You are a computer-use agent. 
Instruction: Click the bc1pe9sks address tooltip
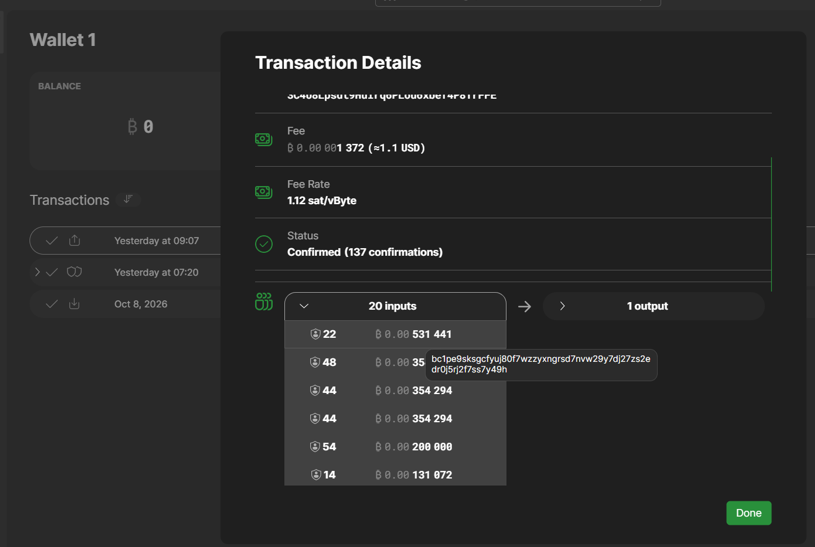pos(541,364)
